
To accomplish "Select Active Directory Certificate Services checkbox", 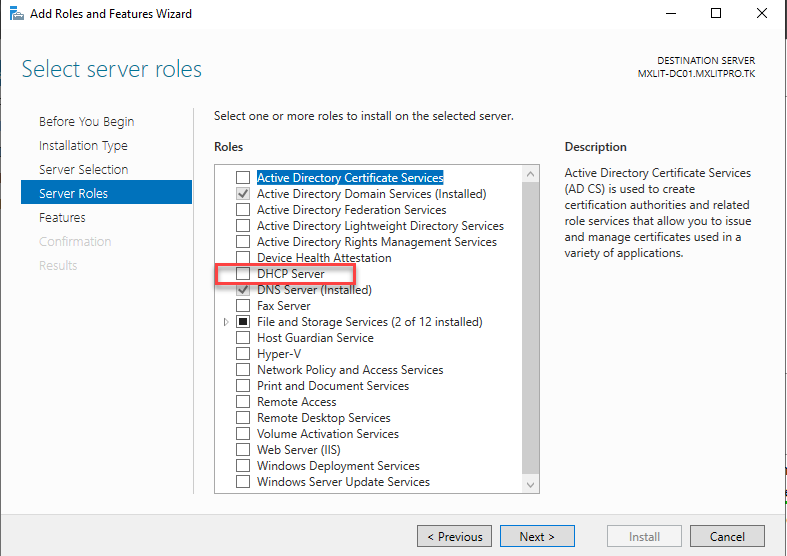I will click(x=243, y=178).
